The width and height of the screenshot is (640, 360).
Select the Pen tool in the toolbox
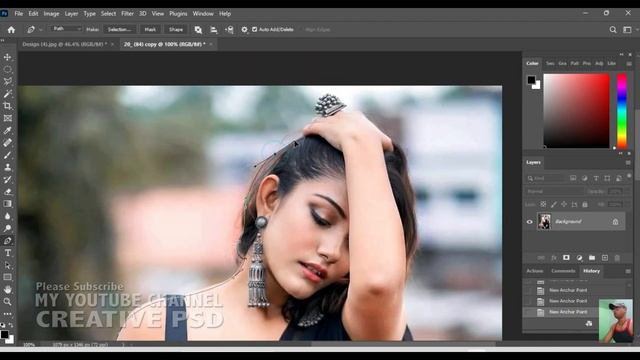pyautogui.click(x=7, y=241)
